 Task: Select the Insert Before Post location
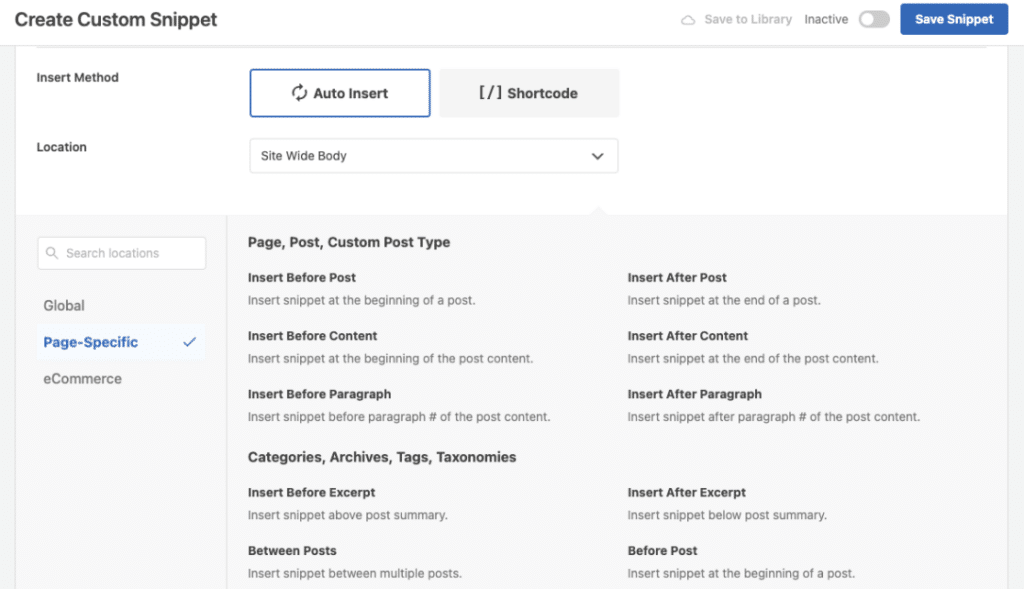point(301,277)
